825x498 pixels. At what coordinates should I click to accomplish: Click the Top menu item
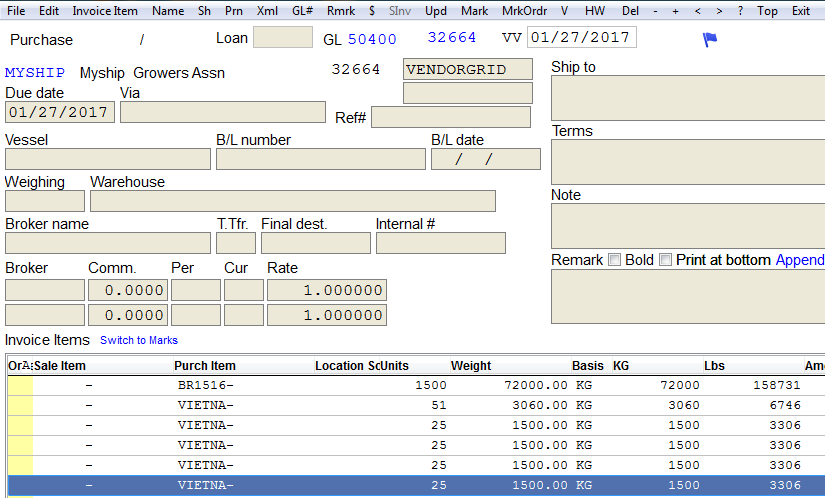[x=767, y=11]
